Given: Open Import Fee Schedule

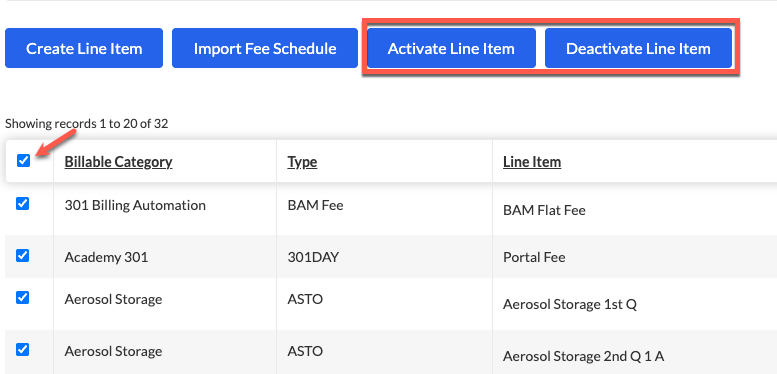Looking at the screenshot, I should point(265,48).
